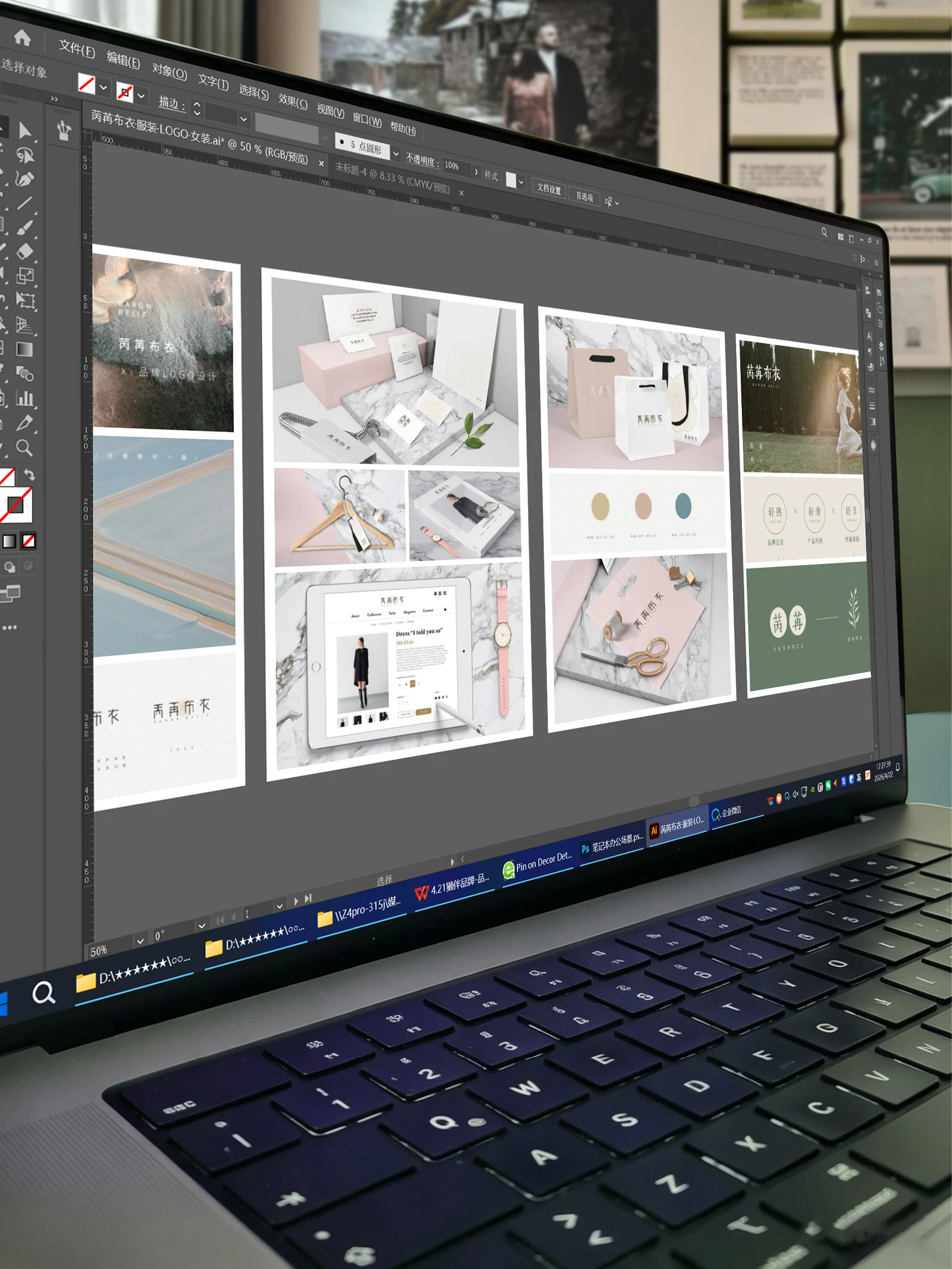The width and height of the screenshot is (952, 1269).
Task: Open the zoom level dropdown near 50%
Action: click(140, 941)
